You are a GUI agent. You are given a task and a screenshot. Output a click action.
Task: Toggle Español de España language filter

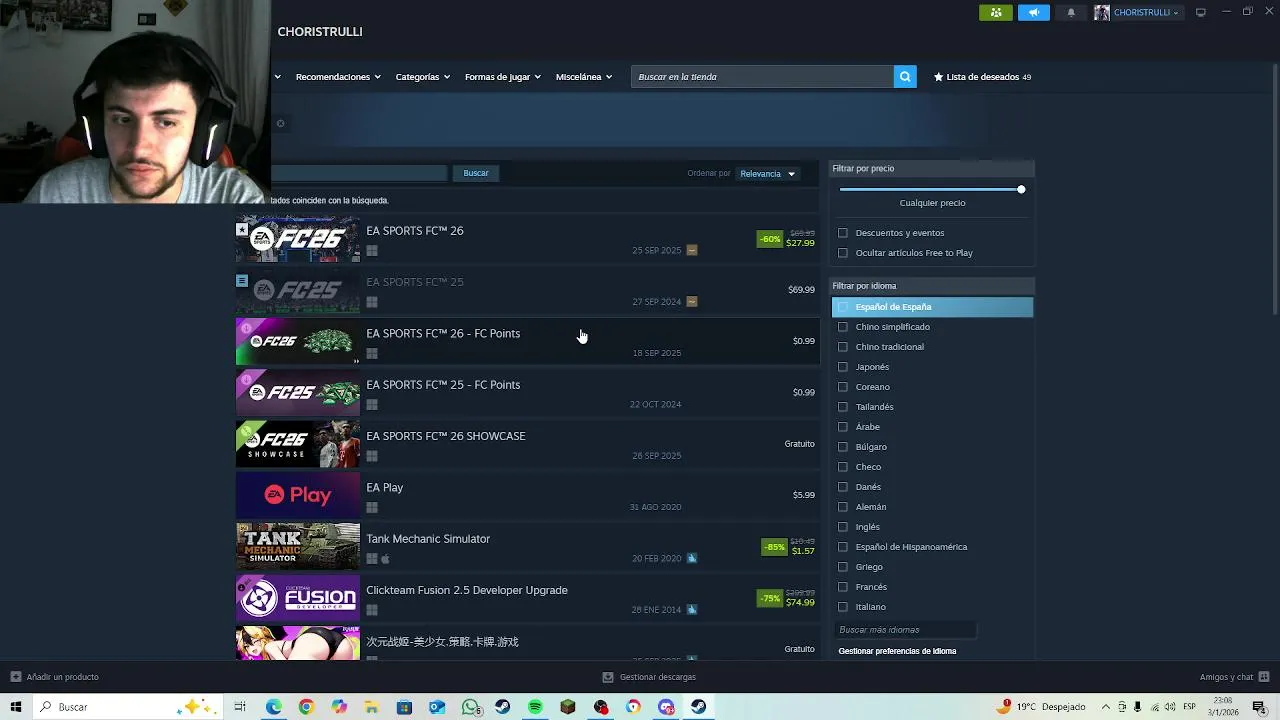point(932,307)
